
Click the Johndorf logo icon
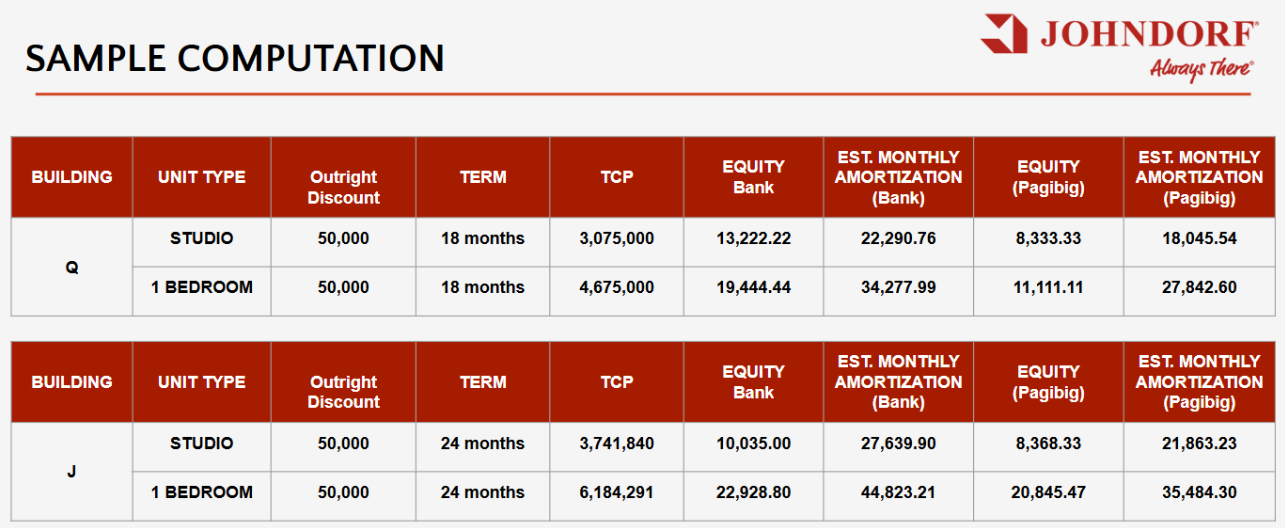(x=1004, y=34)
